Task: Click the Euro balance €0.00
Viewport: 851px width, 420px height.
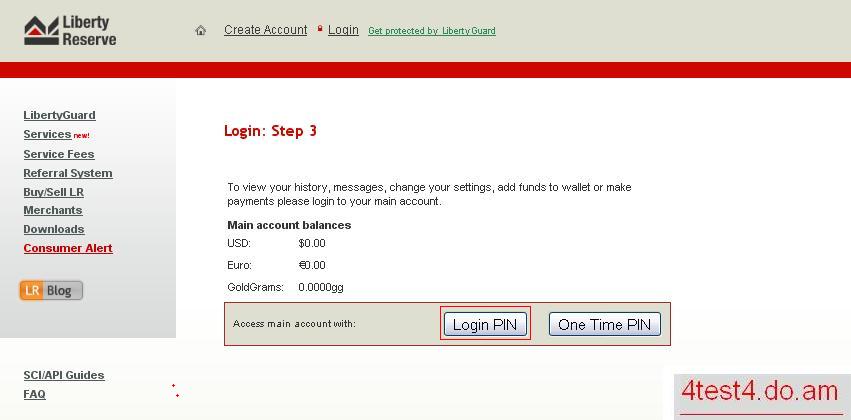Action: pyautogui.click(x=312, y=265)
